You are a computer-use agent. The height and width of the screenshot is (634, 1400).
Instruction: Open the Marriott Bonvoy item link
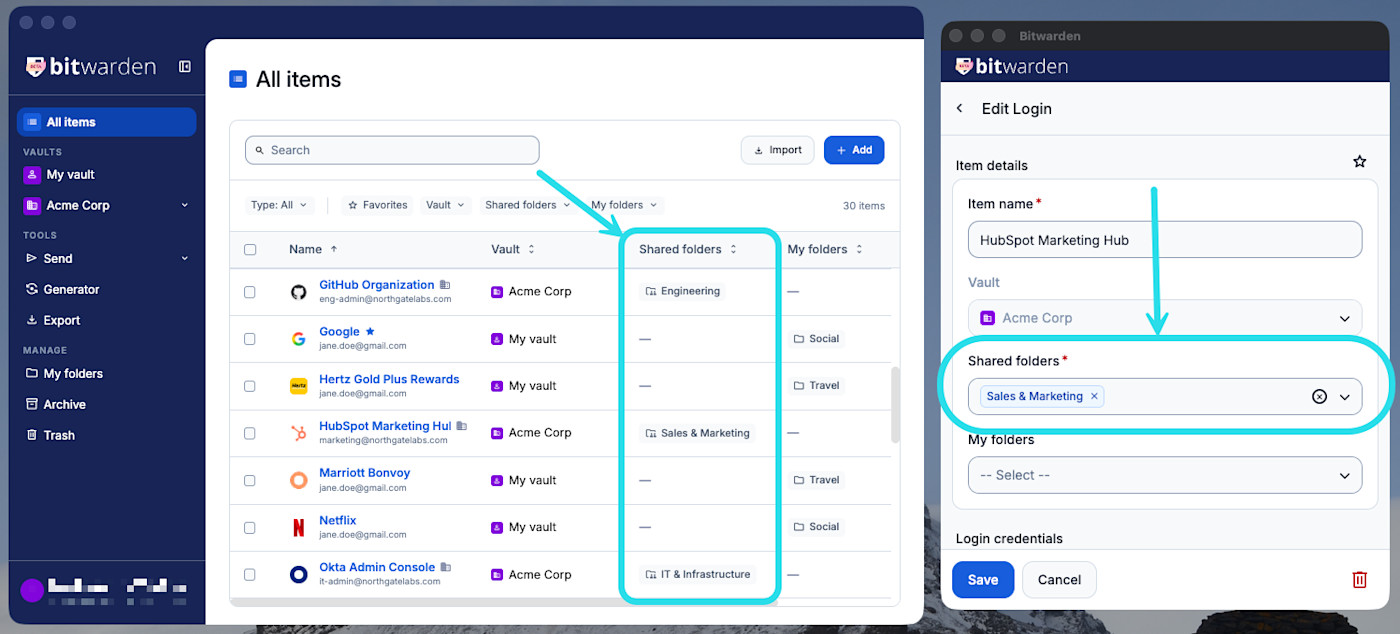365,473
